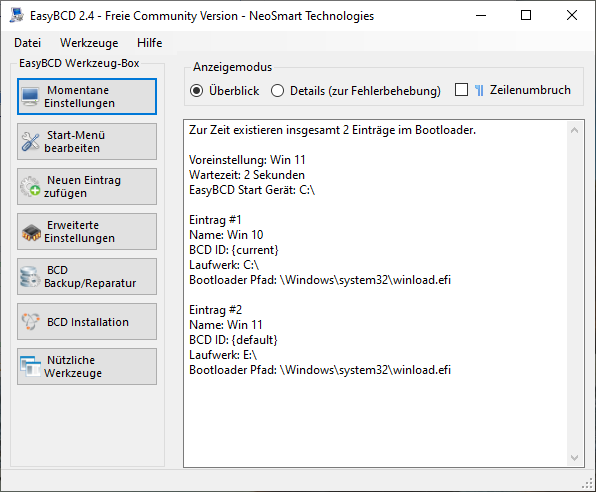Click the line 'Name: Win 11'
This screenshot has width=596, height=492.
[226, 325]
